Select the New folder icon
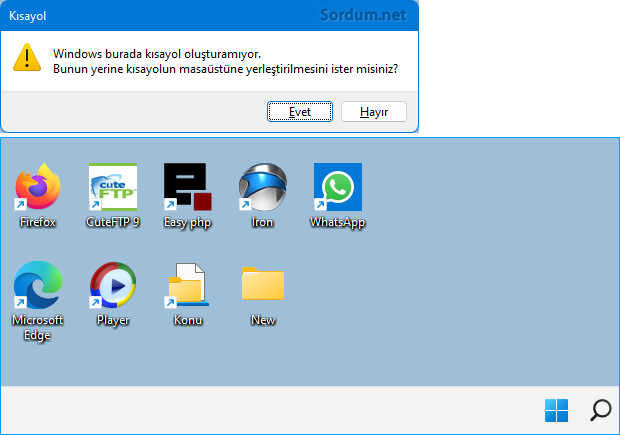The image size is (620, 435). (263, 284)
